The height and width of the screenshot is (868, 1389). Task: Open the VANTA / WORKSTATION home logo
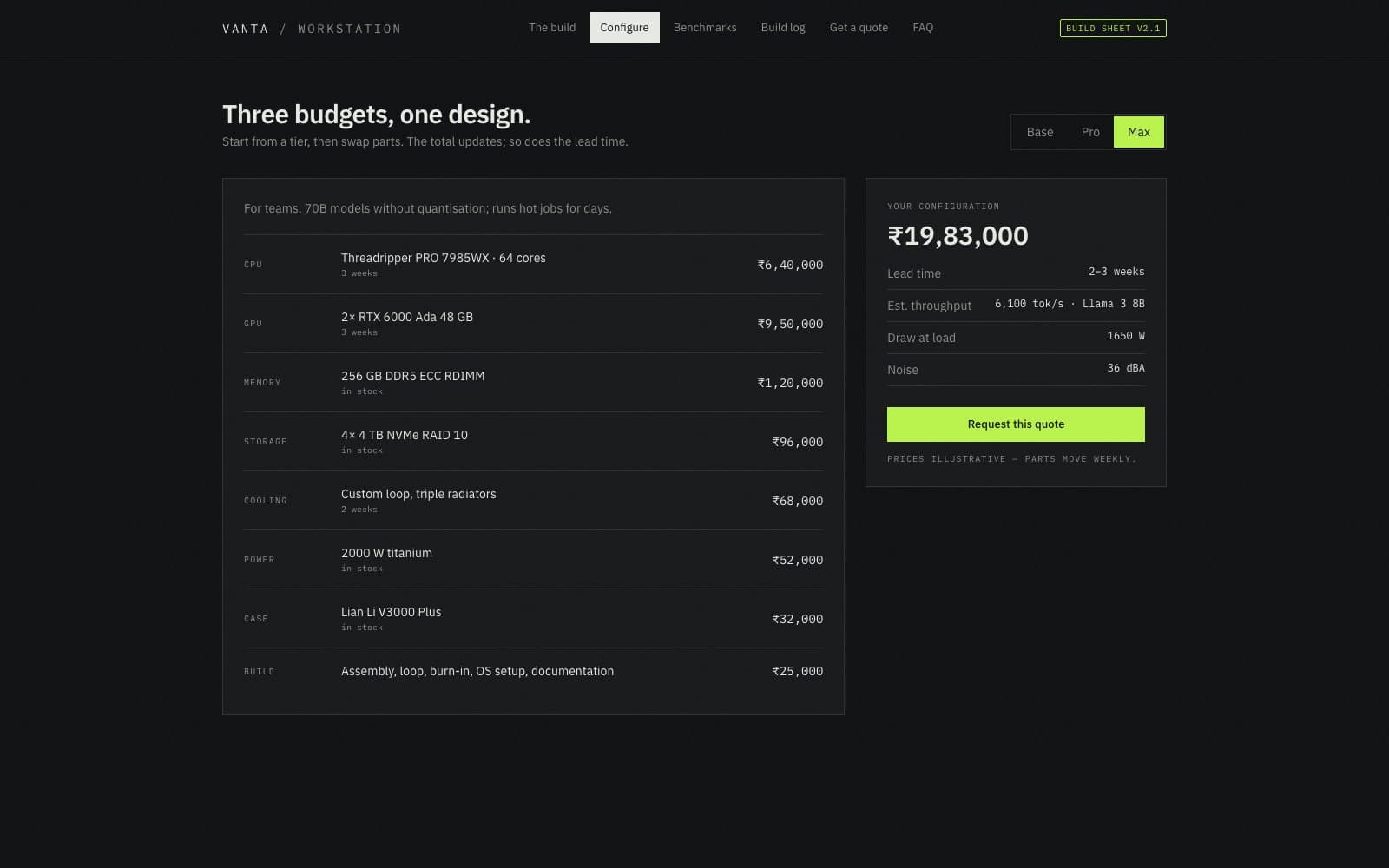click(x=312, y=29)
